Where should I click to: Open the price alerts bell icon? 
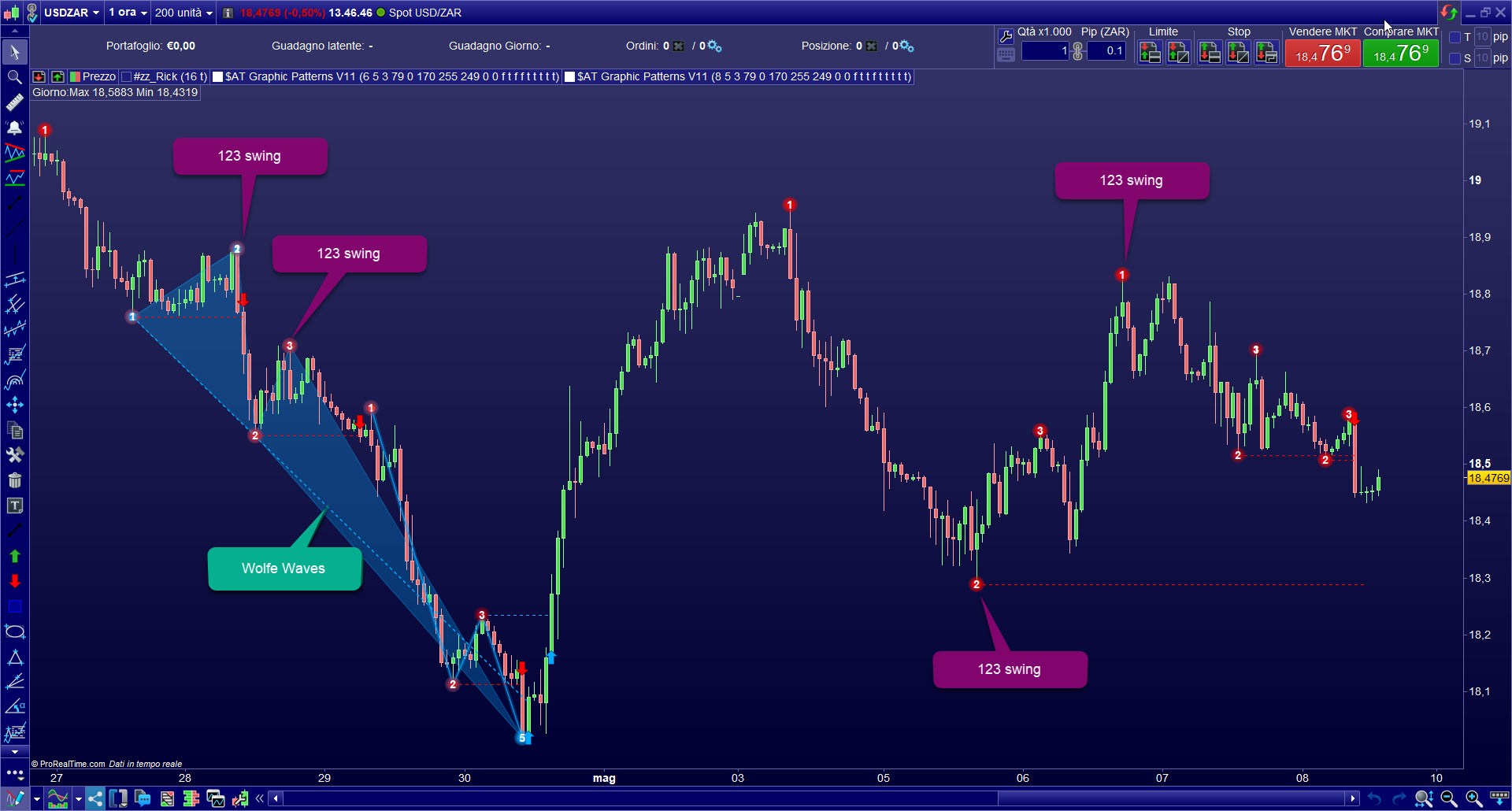pyautogui.click(x=14, y=128)
